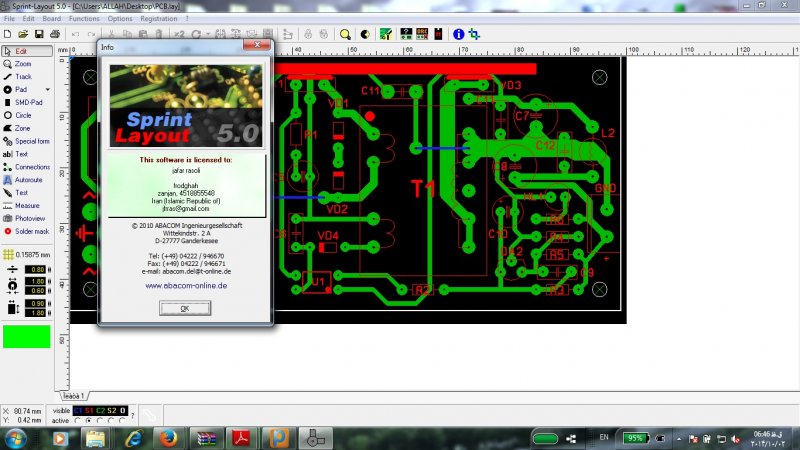Screen dimensions: 800x450
Task: Expand the Pad tool dropdown arrow
Action: click(48, 89)
